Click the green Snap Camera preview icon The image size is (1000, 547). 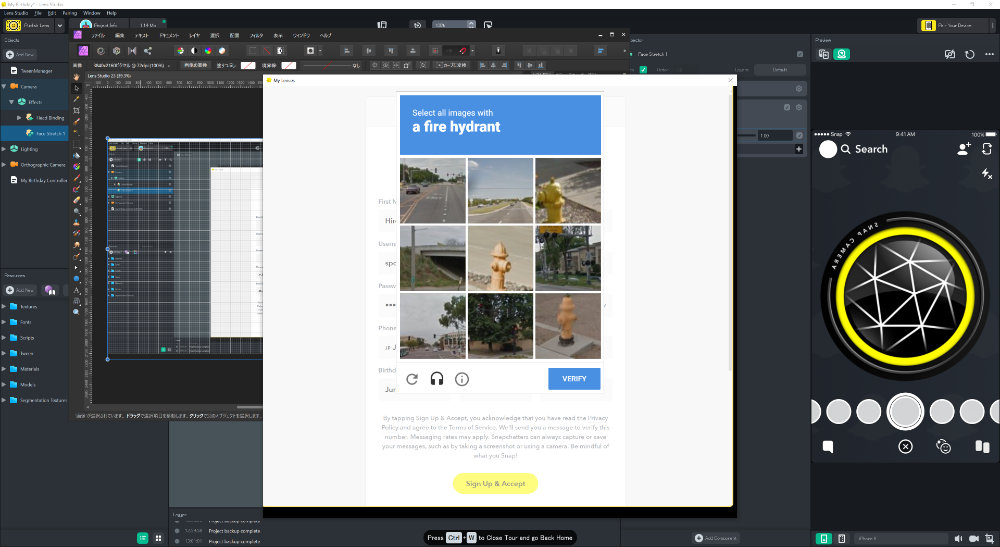click(841, 54)
